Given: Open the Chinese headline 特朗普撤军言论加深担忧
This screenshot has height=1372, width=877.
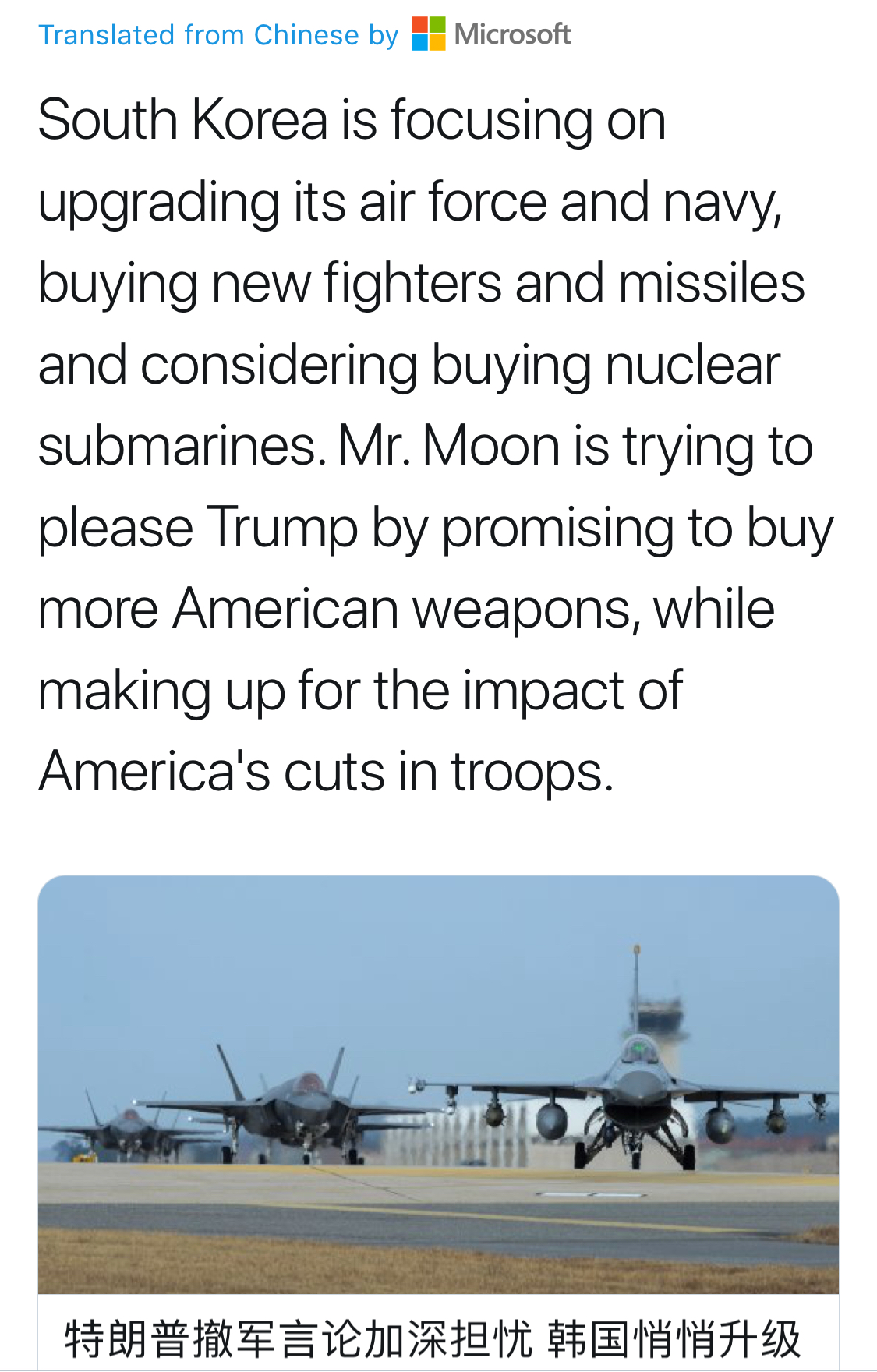Looking at the screenshot, I should (299, 1339).
